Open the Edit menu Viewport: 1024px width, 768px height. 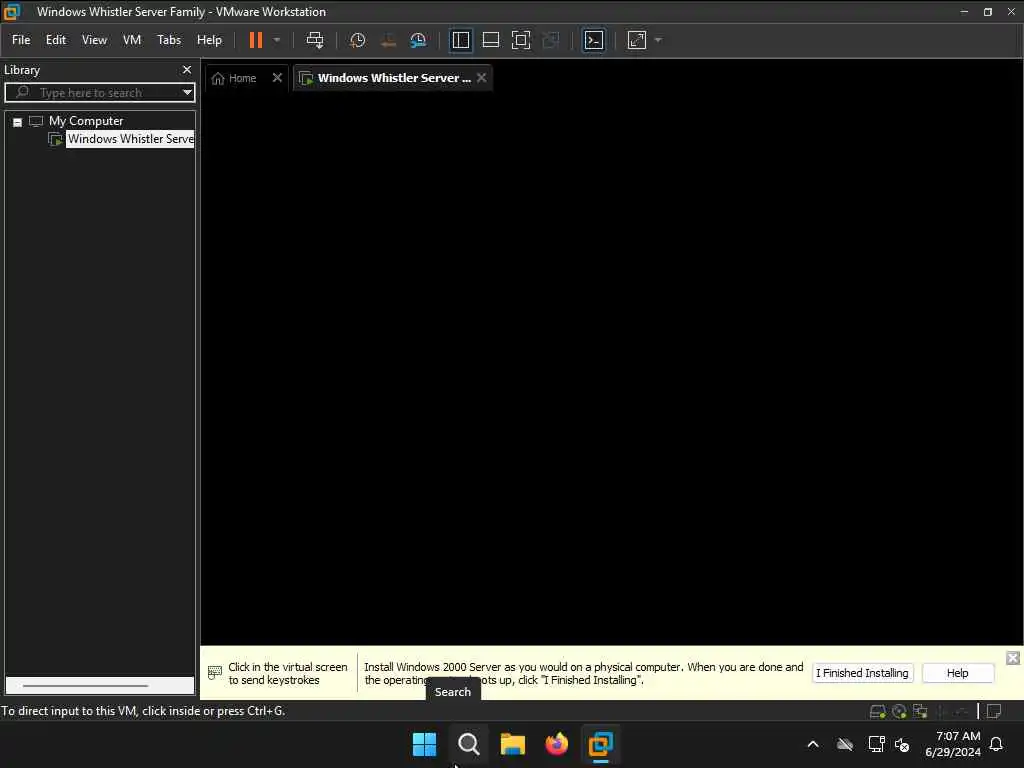pyautogui.click(x=56, y=40)
